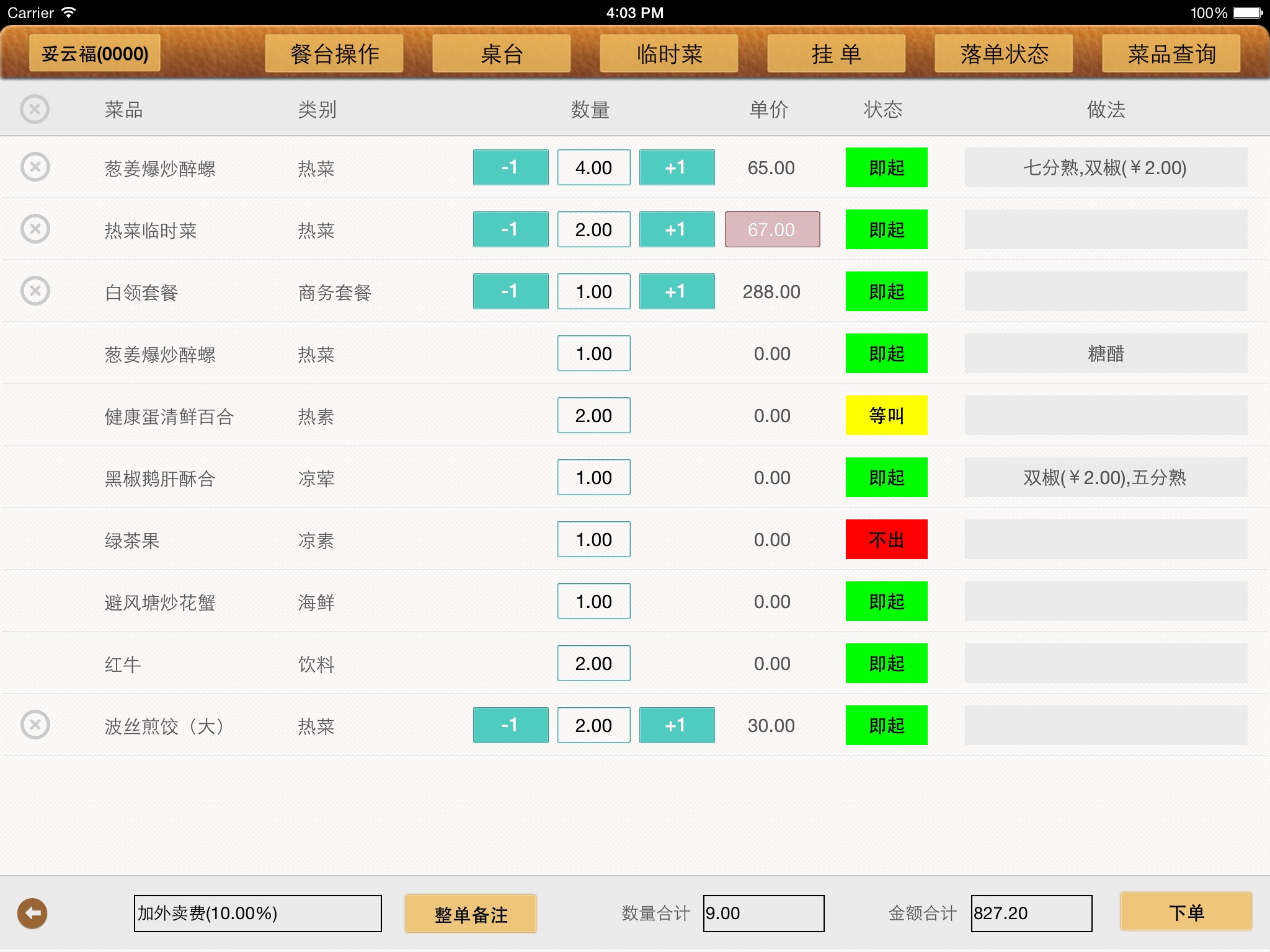
Task: Edit quantity field of 热菜临时菜
Action: click(593, 229)
